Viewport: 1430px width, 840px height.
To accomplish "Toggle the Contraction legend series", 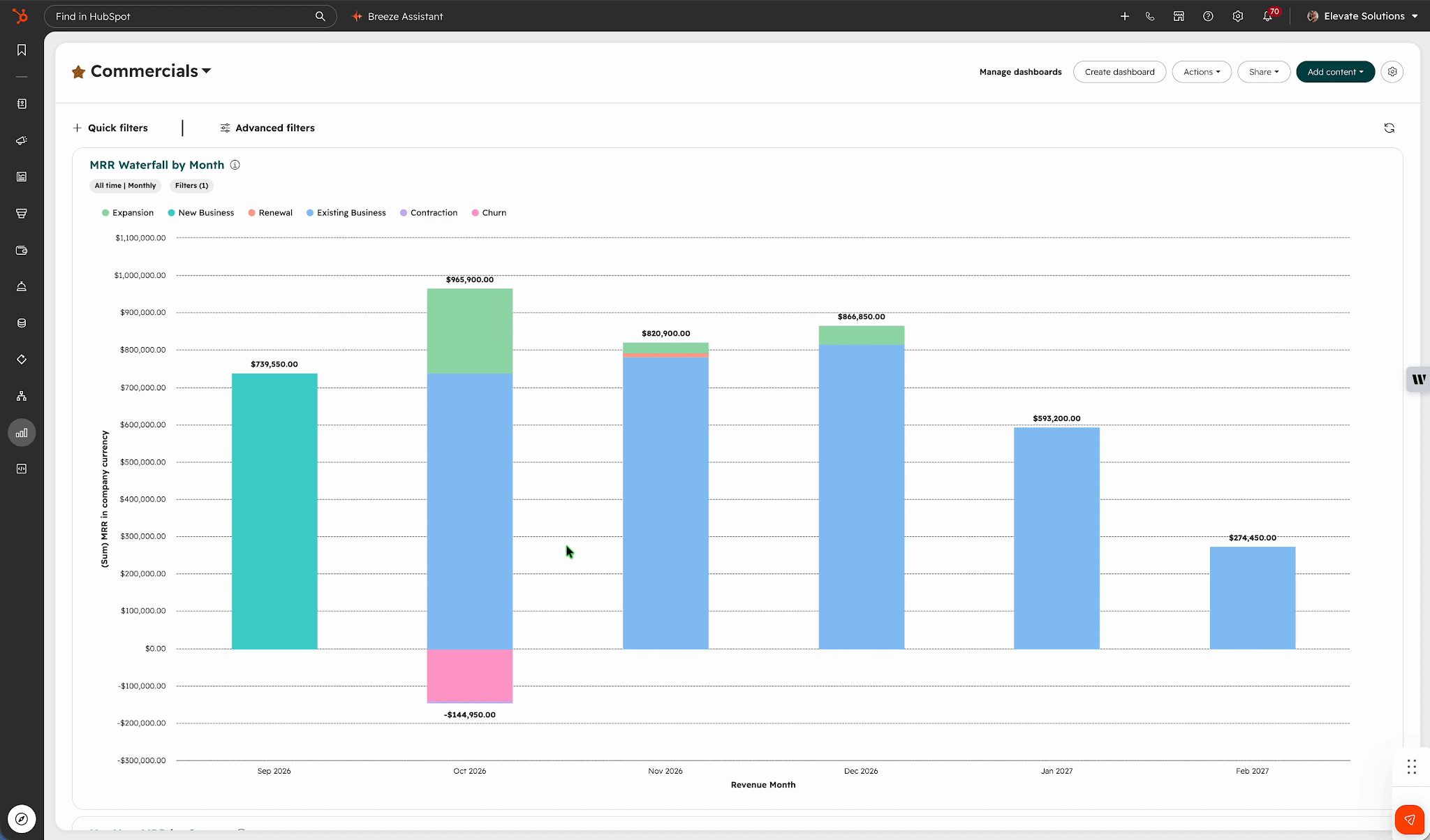I will coord(429,213).
